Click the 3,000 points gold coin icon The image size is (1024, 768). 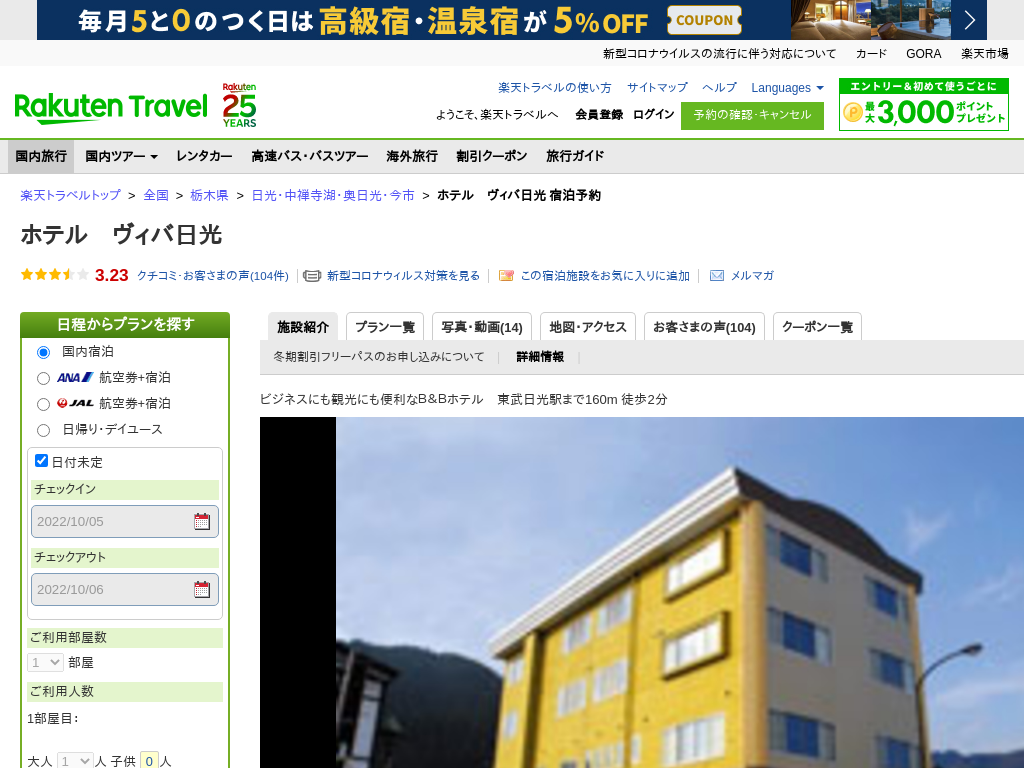tap(852, 112)
